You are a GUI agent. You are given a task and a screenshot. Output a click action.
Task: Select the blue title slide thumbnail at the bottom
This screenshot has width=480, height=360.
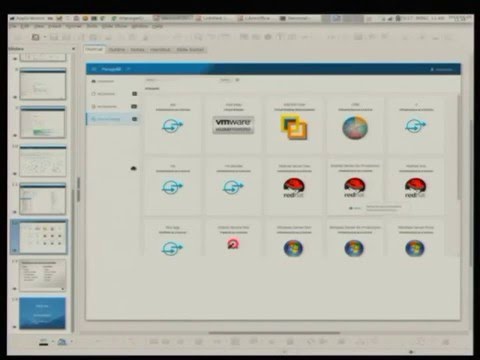42,313
